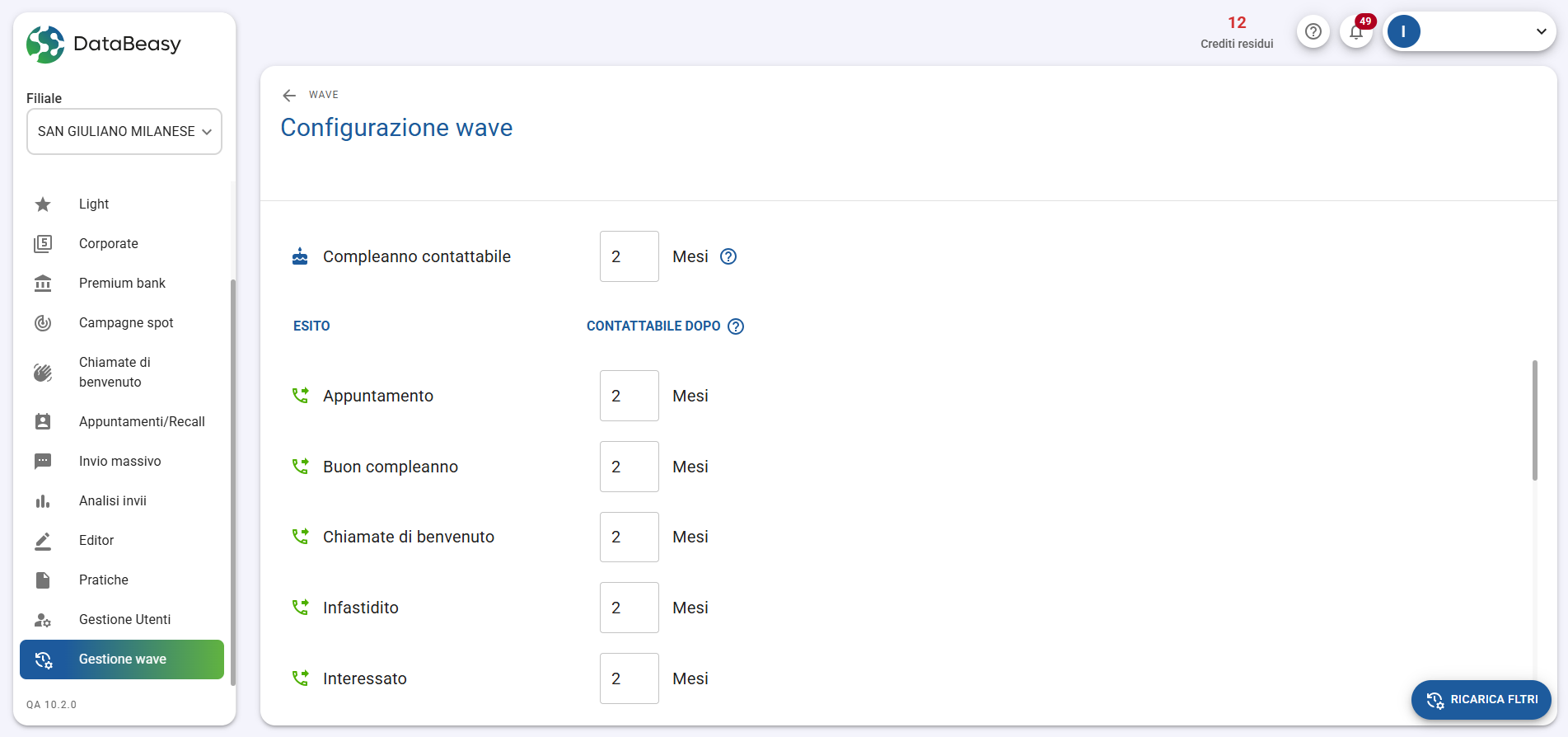1568x737 pixels.
Task: Expand the Filiale SAN GIULIANO MILANESE dropdown
Action: pos(124,132)
